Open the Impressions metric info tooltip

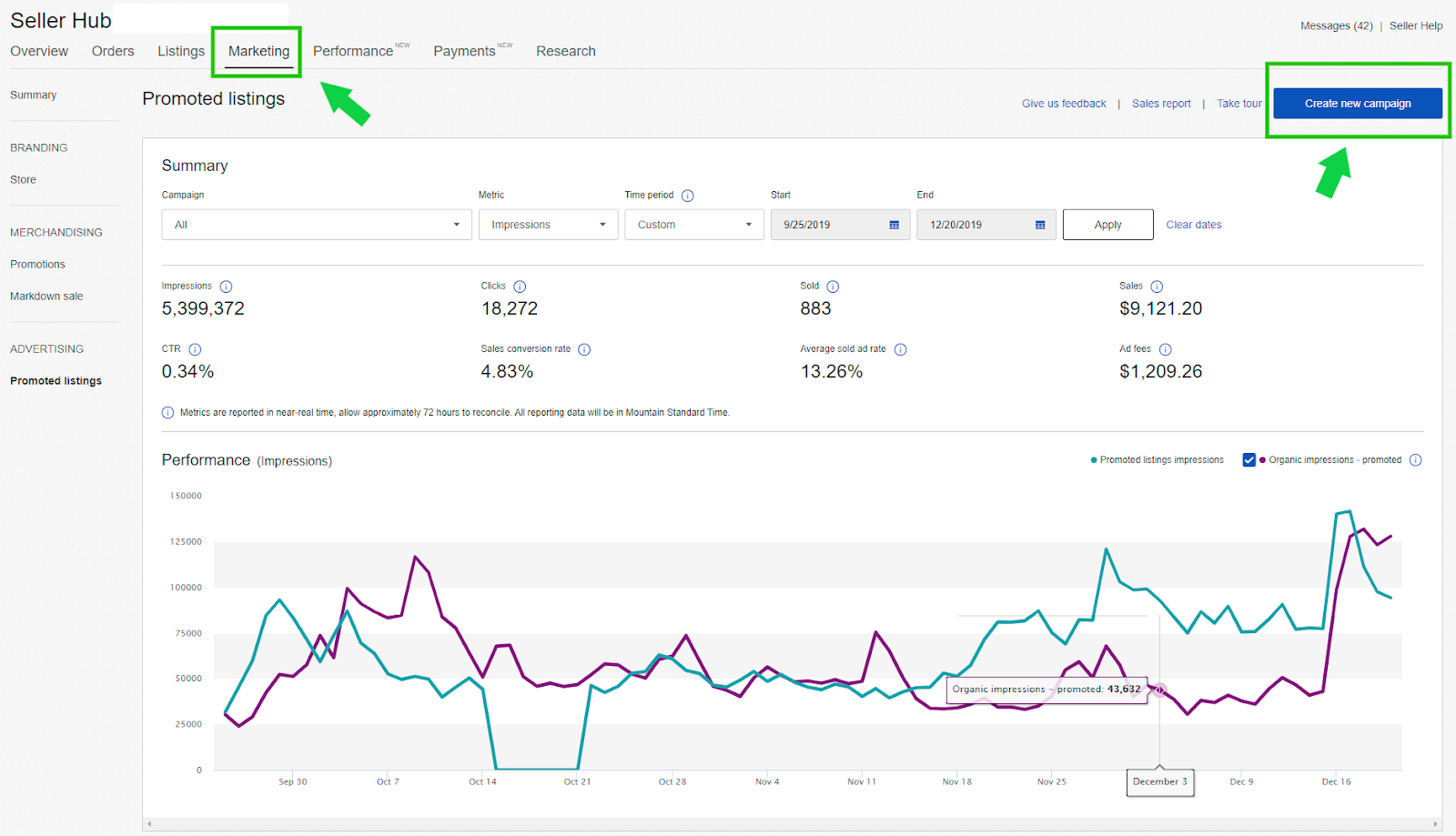point(225,286)
